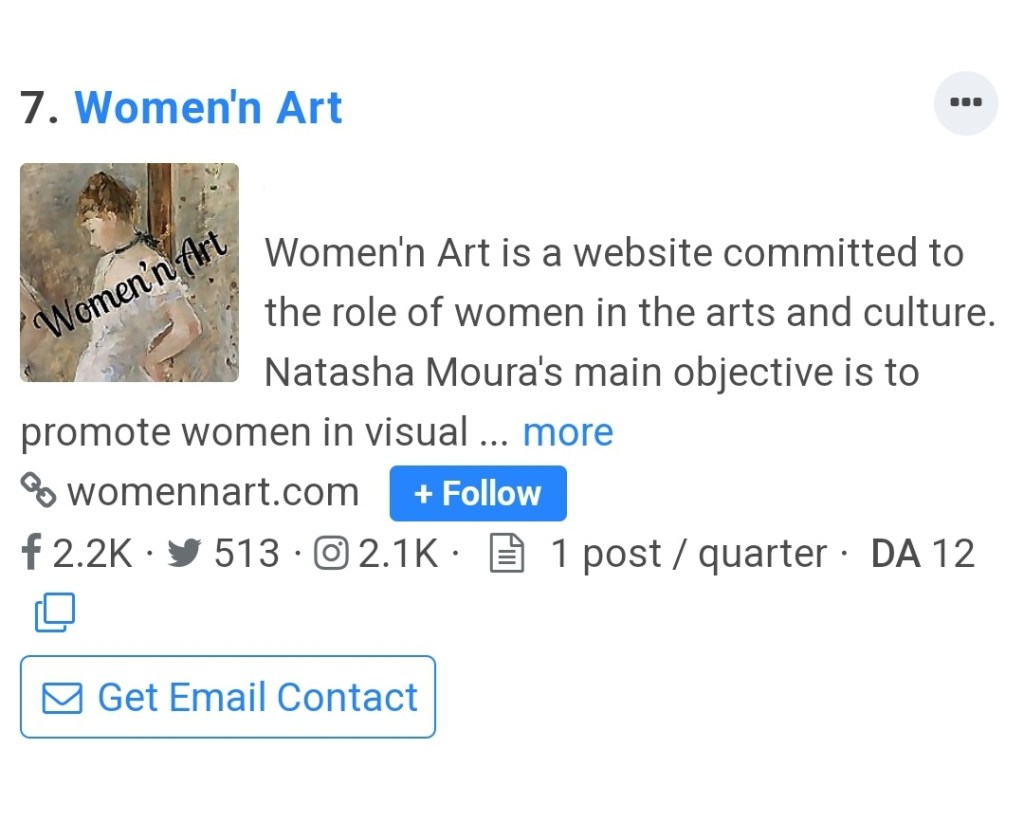The image size is (1024, 840).
Task: Click the copy icon below the stats
Action: [x=54, y=612]
